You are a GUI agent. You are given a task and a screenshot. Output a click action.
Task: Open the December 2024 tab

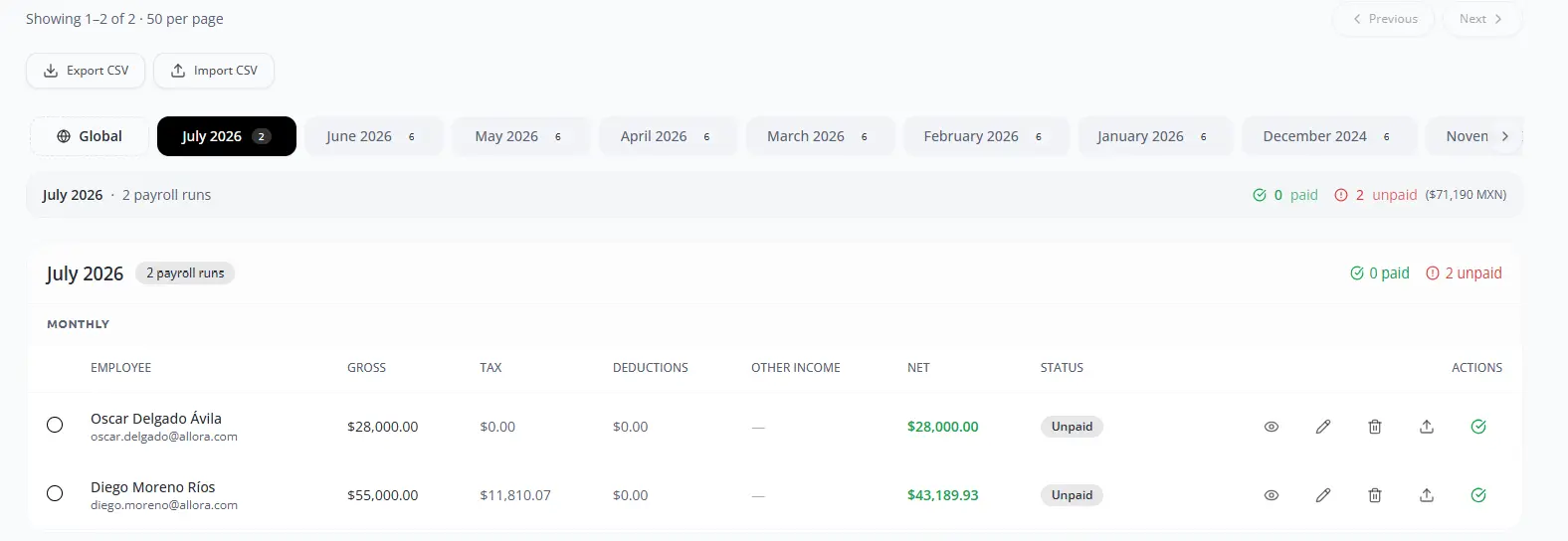(1329, 136)
